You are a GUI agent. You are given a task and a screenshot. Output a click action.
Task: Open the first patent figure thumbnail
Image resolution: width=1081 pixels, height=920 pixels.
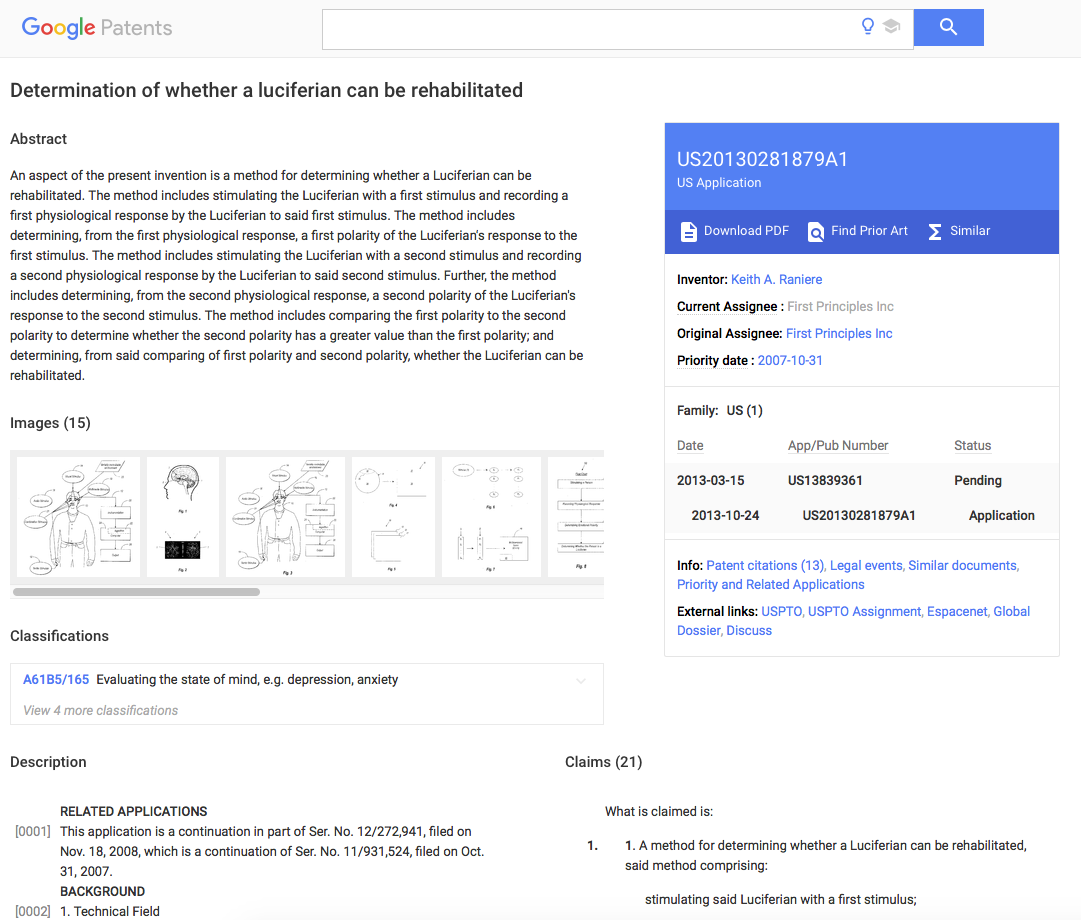click(78, 517)
